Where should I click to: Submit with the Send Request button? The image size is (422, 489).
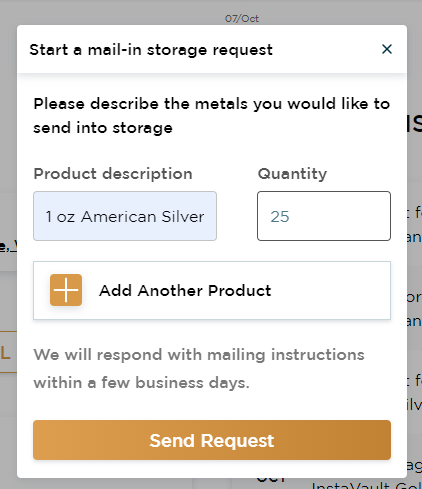pyautogui.click(x=212, y=440)
